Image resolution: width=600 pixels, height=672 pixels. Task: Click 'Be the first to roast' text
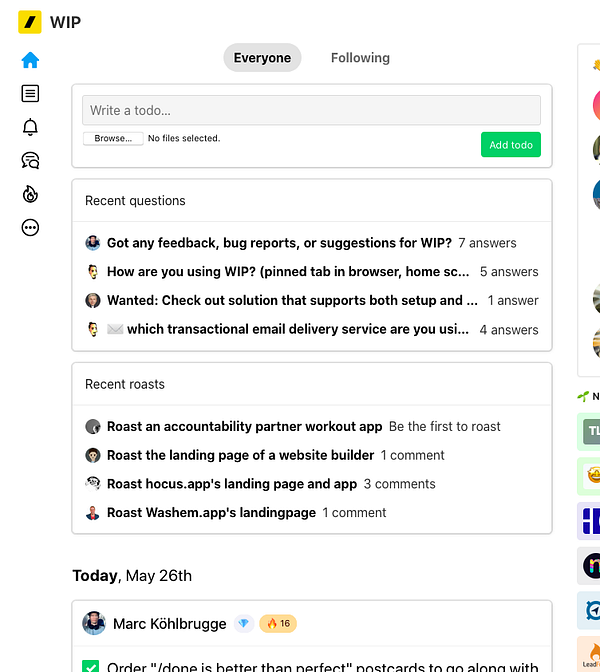[x=445, y=426]
